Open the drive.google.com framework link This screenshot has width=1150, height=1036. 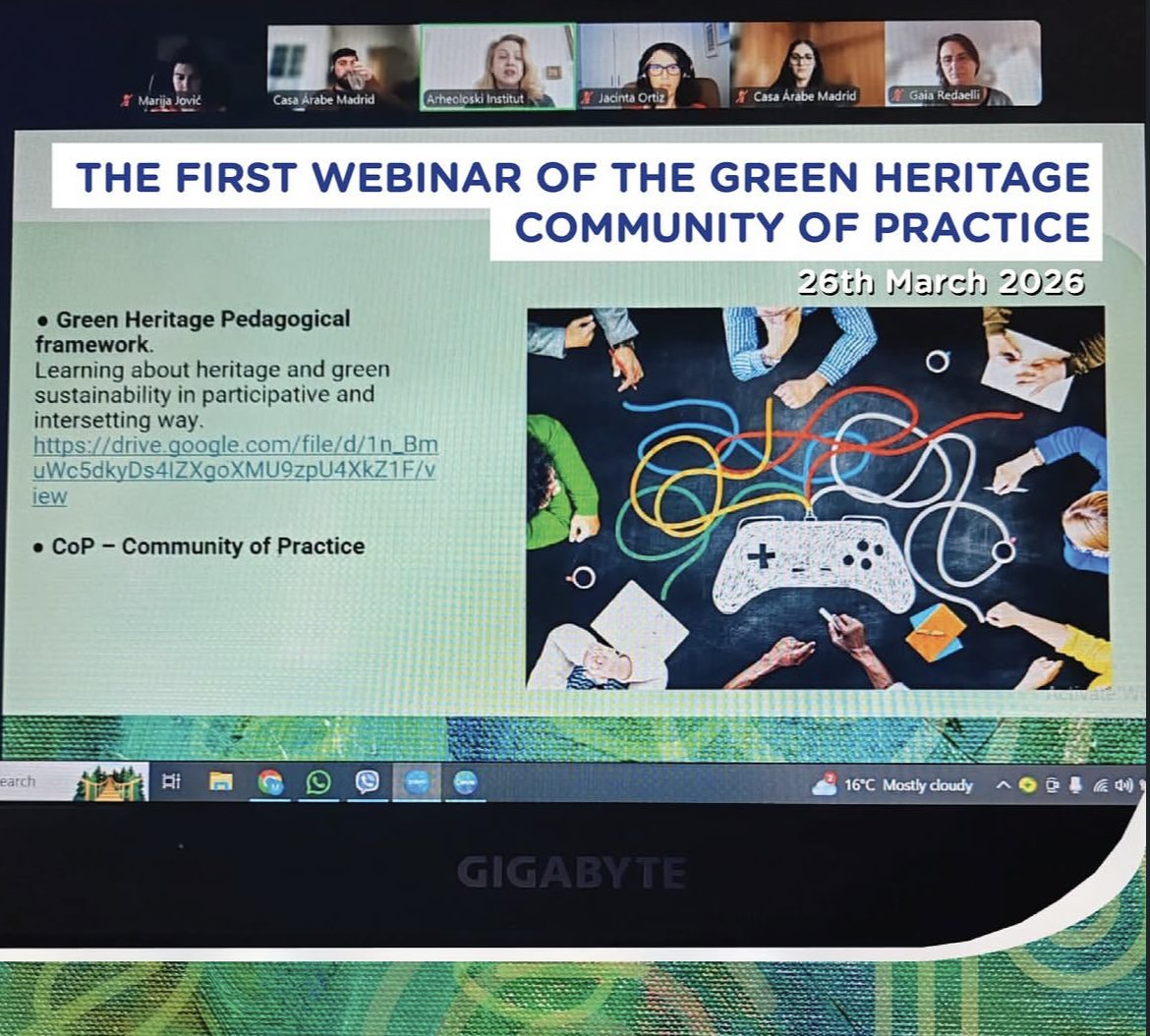click(x=236, y=471)
